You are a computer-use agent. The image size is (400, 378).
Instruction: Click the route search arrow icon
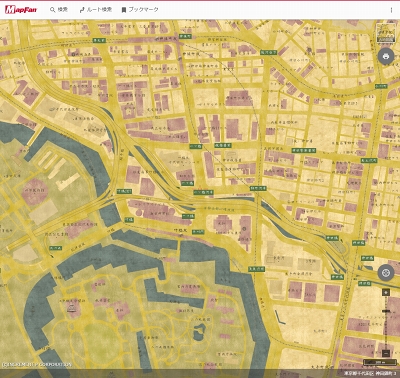click(82, 10)
